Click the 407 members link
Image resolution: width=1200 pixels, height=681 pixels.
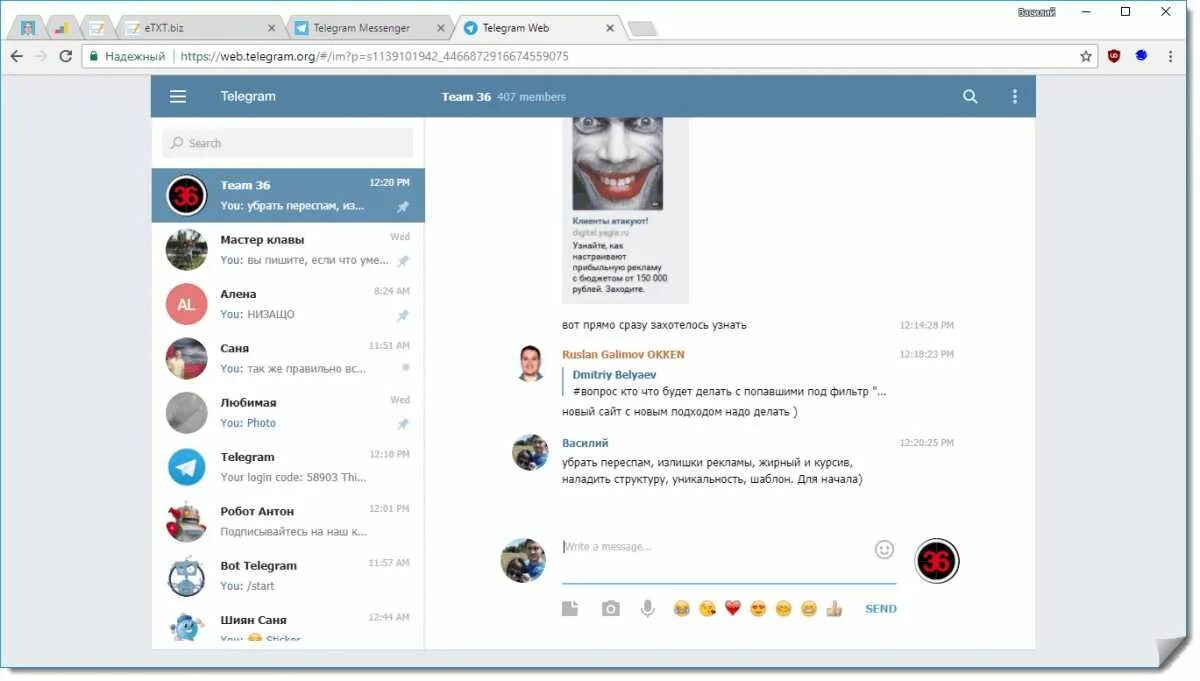click(x=531, y=97)
